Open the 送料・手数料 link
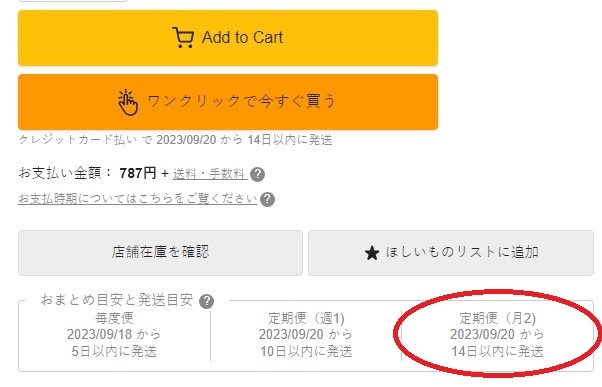This screenshot has height=387, width=602. 210,174
